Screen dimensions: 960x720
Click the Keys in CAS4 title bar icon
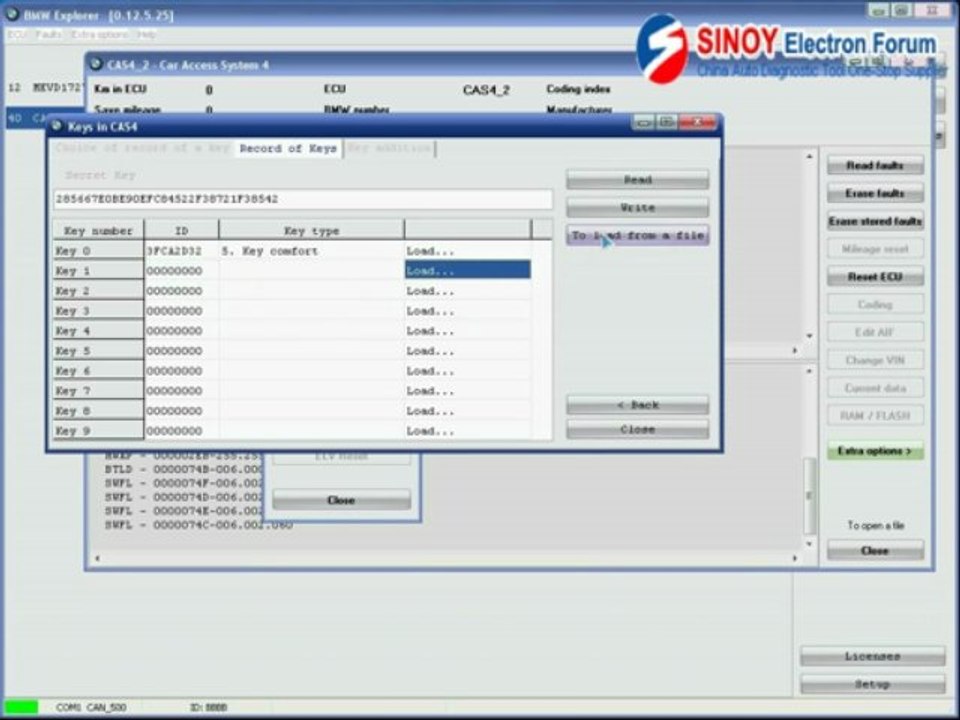58,126
